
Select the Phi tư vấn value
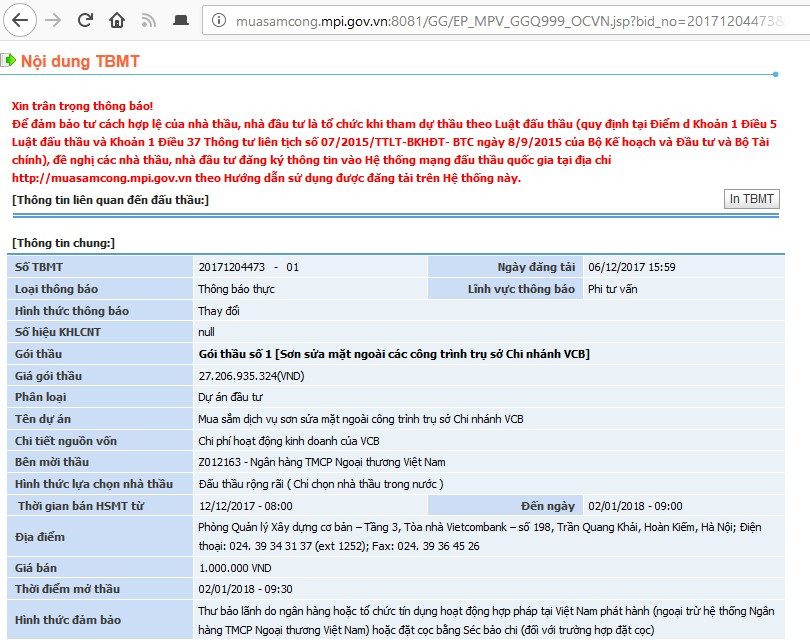coord(613,289)
